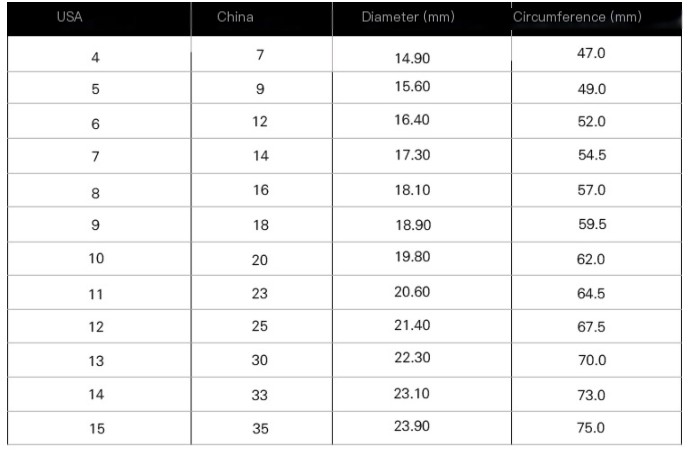
Task: Click USA size 15 cell
Action: coord(96,429)
